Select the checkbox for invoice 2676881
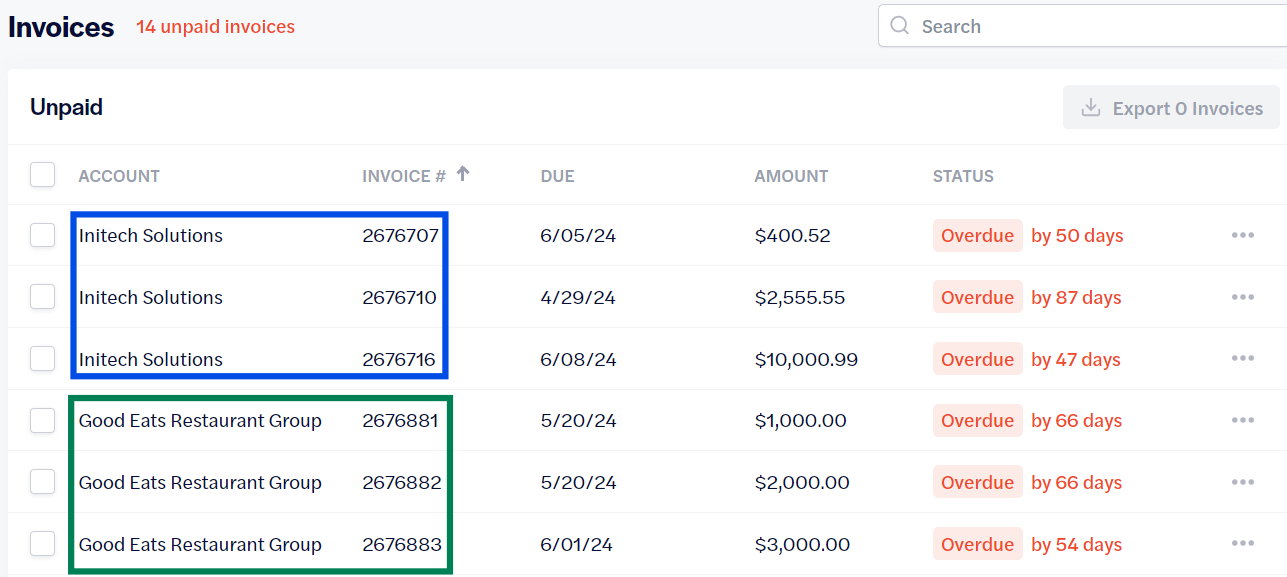This screenshot has width=1287, height=577. pos(42,421)
